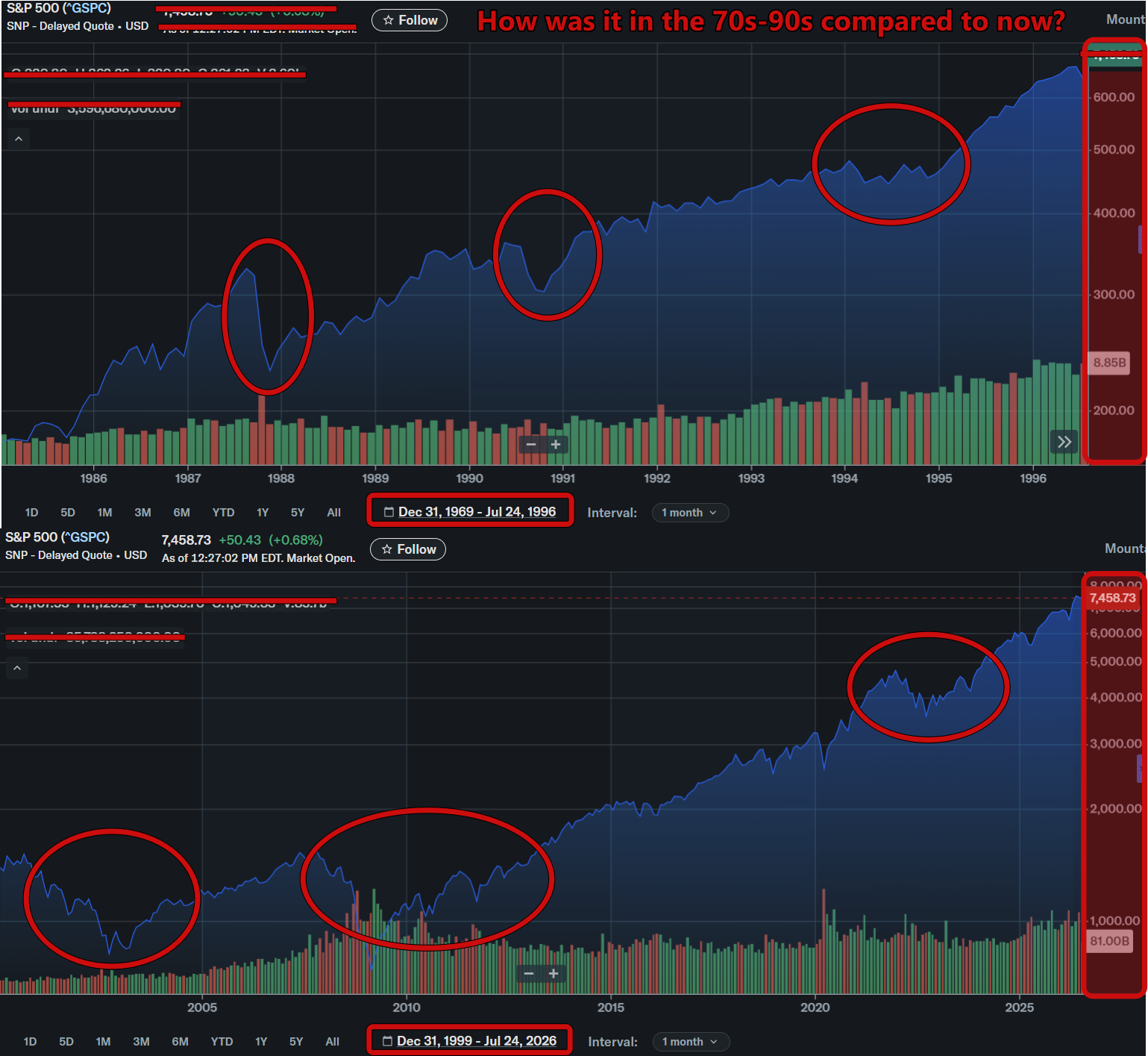This screenshot has width=1148, height=1056.
Task: Select 3M range under the 2005–2025 chart
Action: click(x=141, y=1042)
